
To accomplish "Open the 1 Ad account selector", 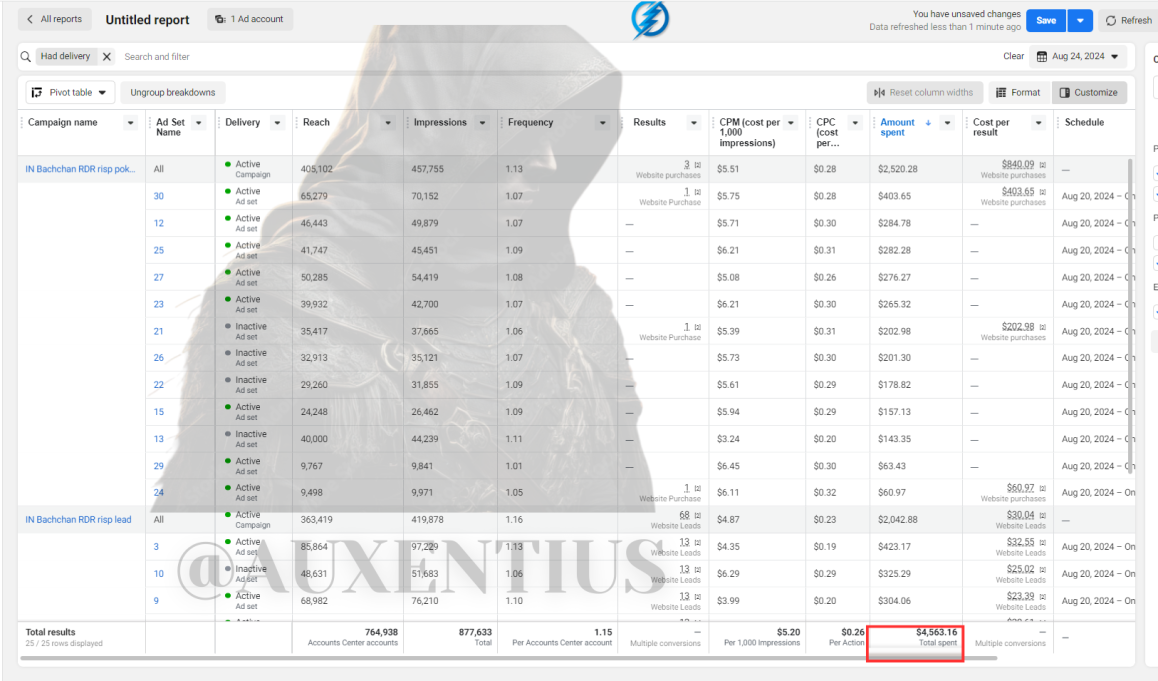I will (250, 19).
